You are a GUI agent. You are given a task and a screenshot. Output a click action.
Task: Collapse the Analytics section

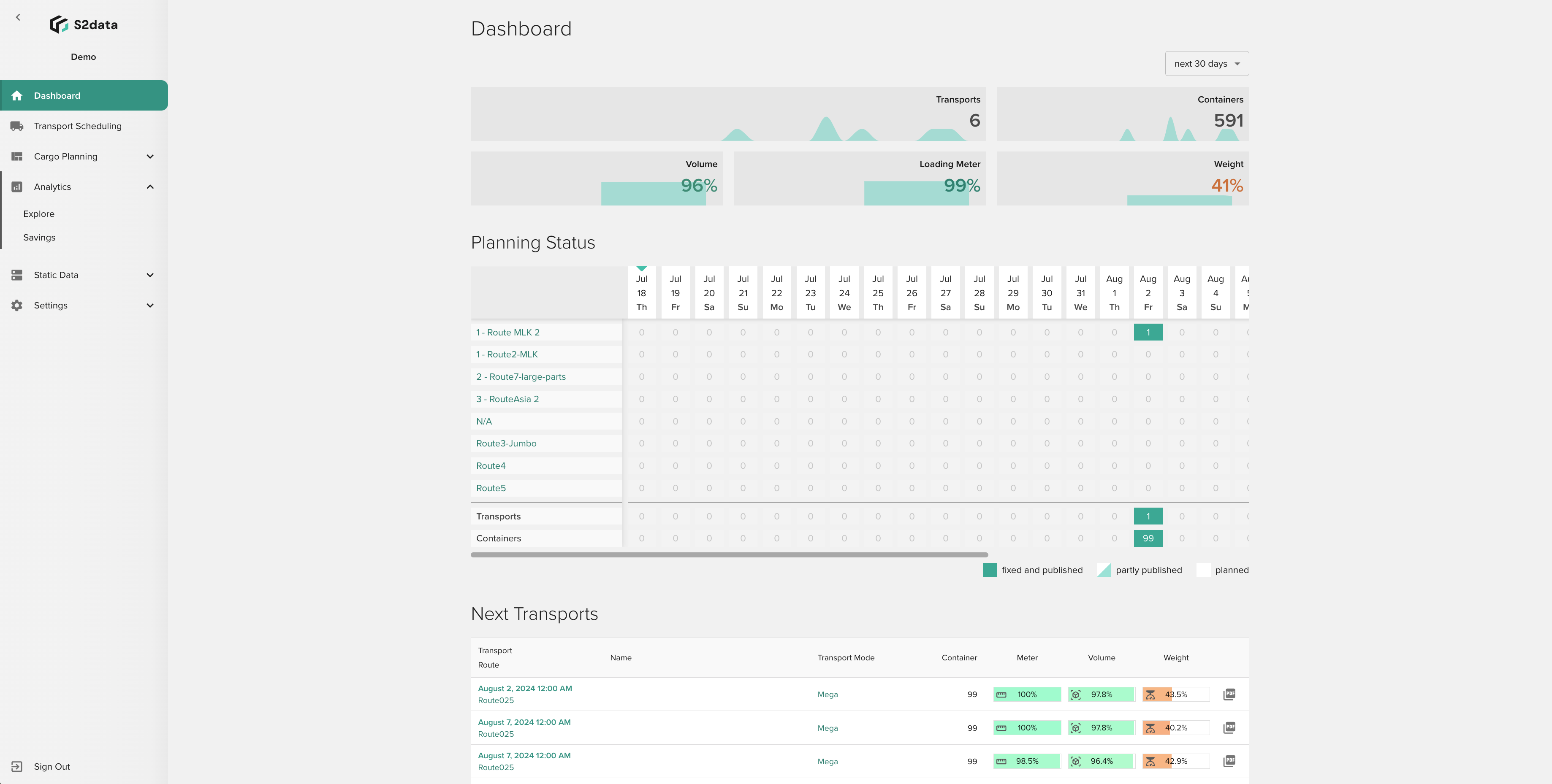150,187
